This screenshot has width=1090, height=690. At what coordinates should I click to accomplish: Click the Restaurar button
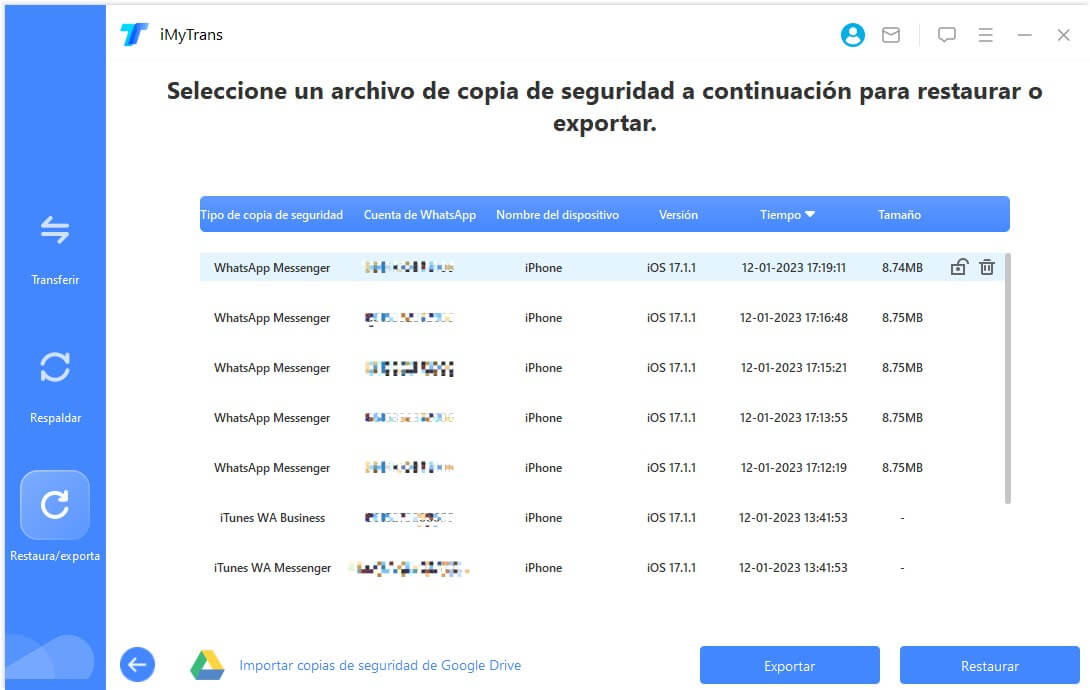click(990, 664)
